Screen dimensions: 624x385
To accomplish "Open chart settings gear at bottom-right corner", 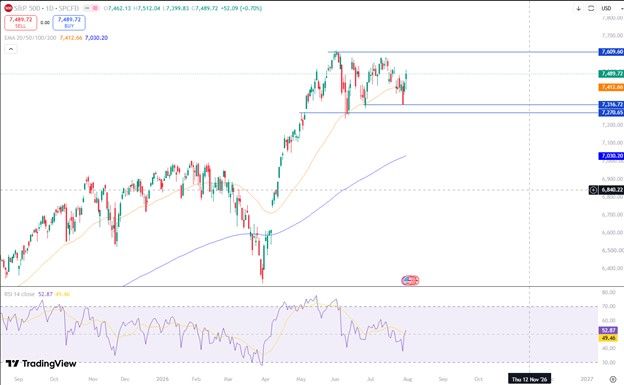I will coord(613,379).
